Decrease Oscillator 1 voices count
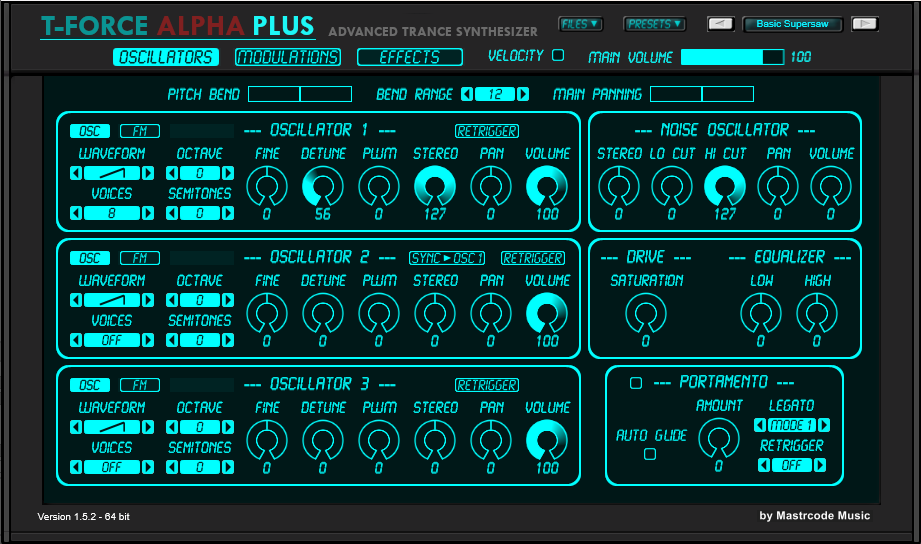 point(76,213)
